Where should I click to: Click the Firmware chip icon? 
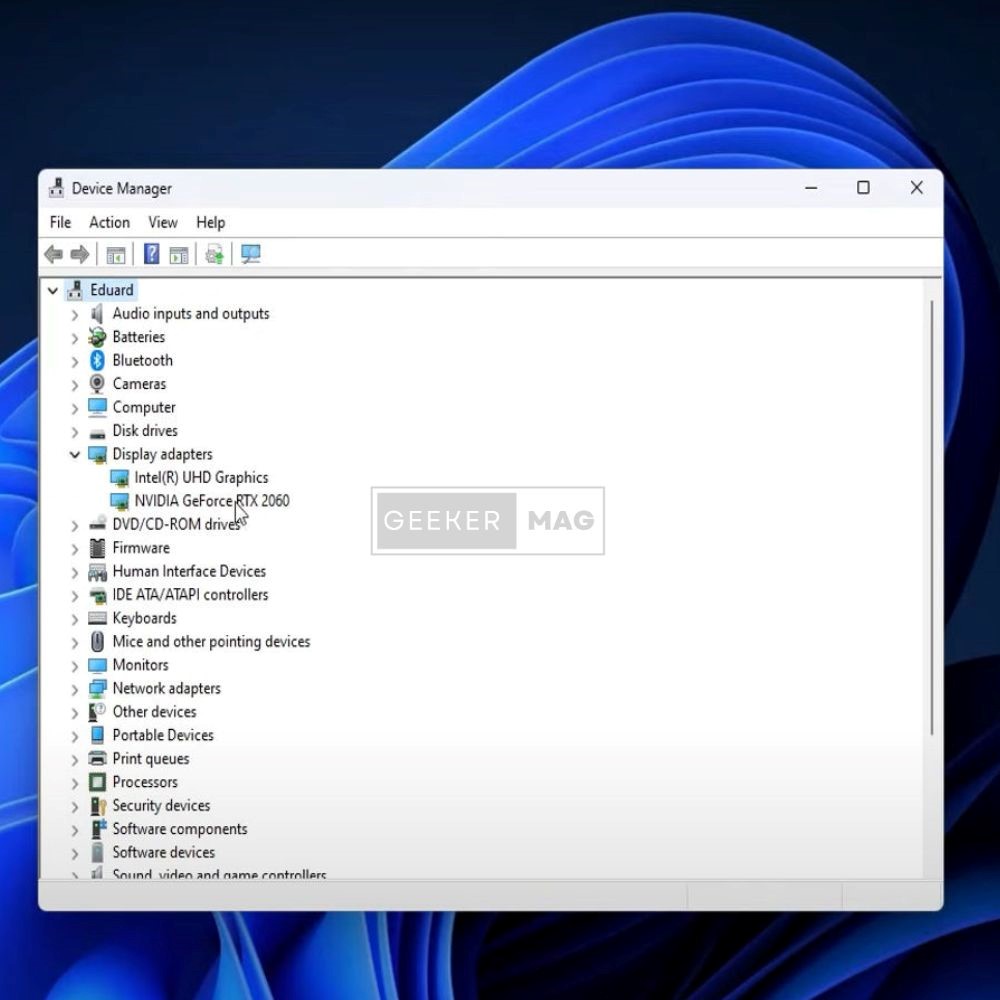click(x=97, y=548)
